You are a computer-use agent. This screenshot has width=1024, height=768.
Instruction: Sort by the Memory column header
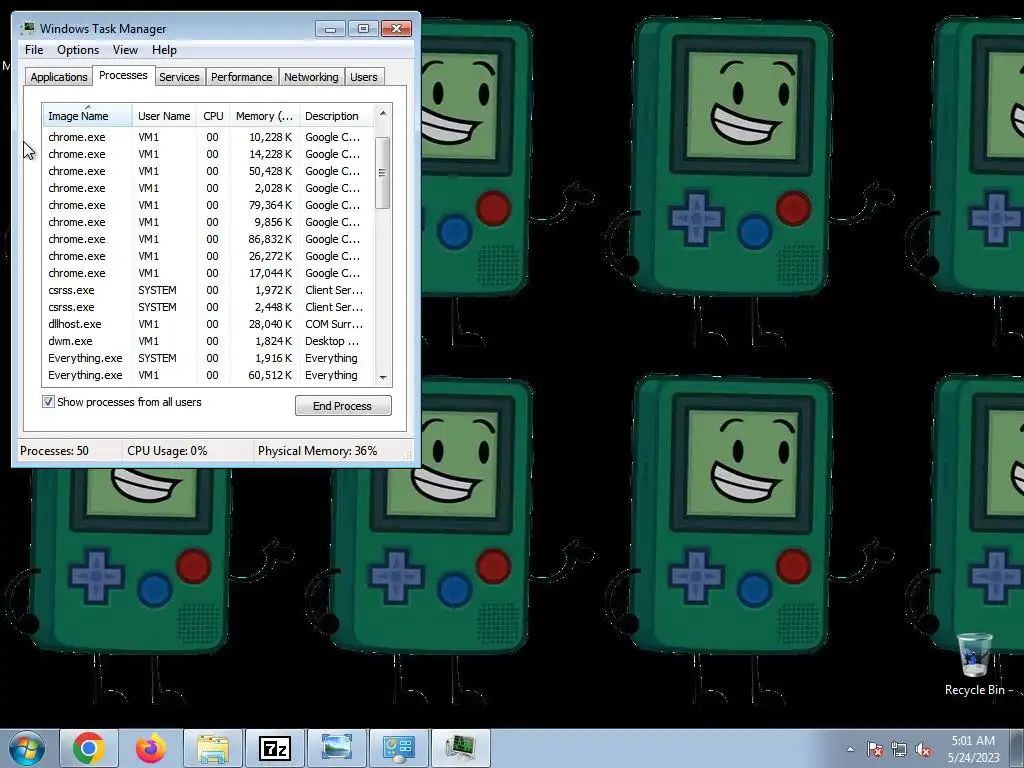pos(264,116)
